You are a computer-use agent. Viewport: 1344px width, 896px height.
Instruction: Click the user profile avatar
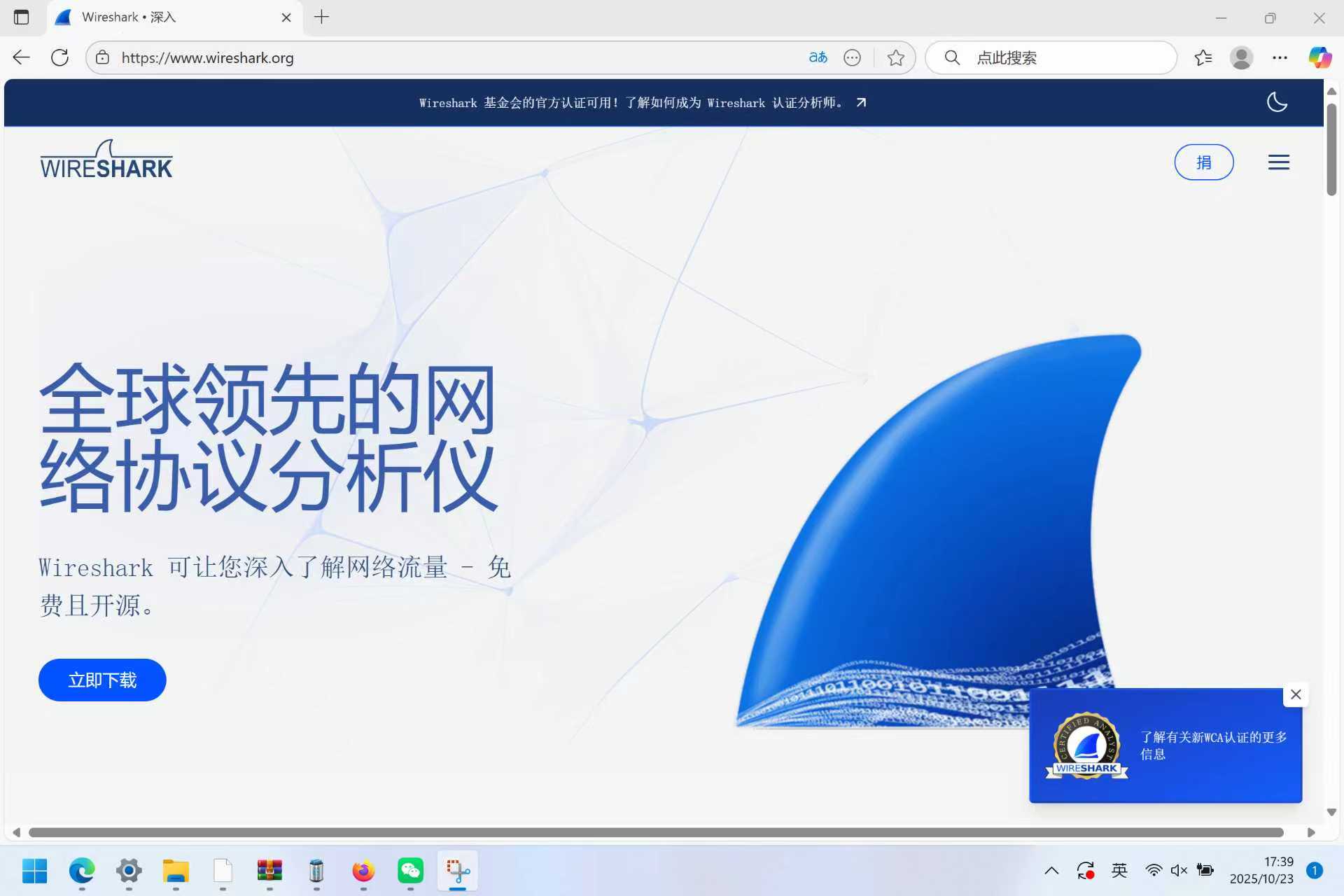pyautogui.click(x=1241, y=57)
